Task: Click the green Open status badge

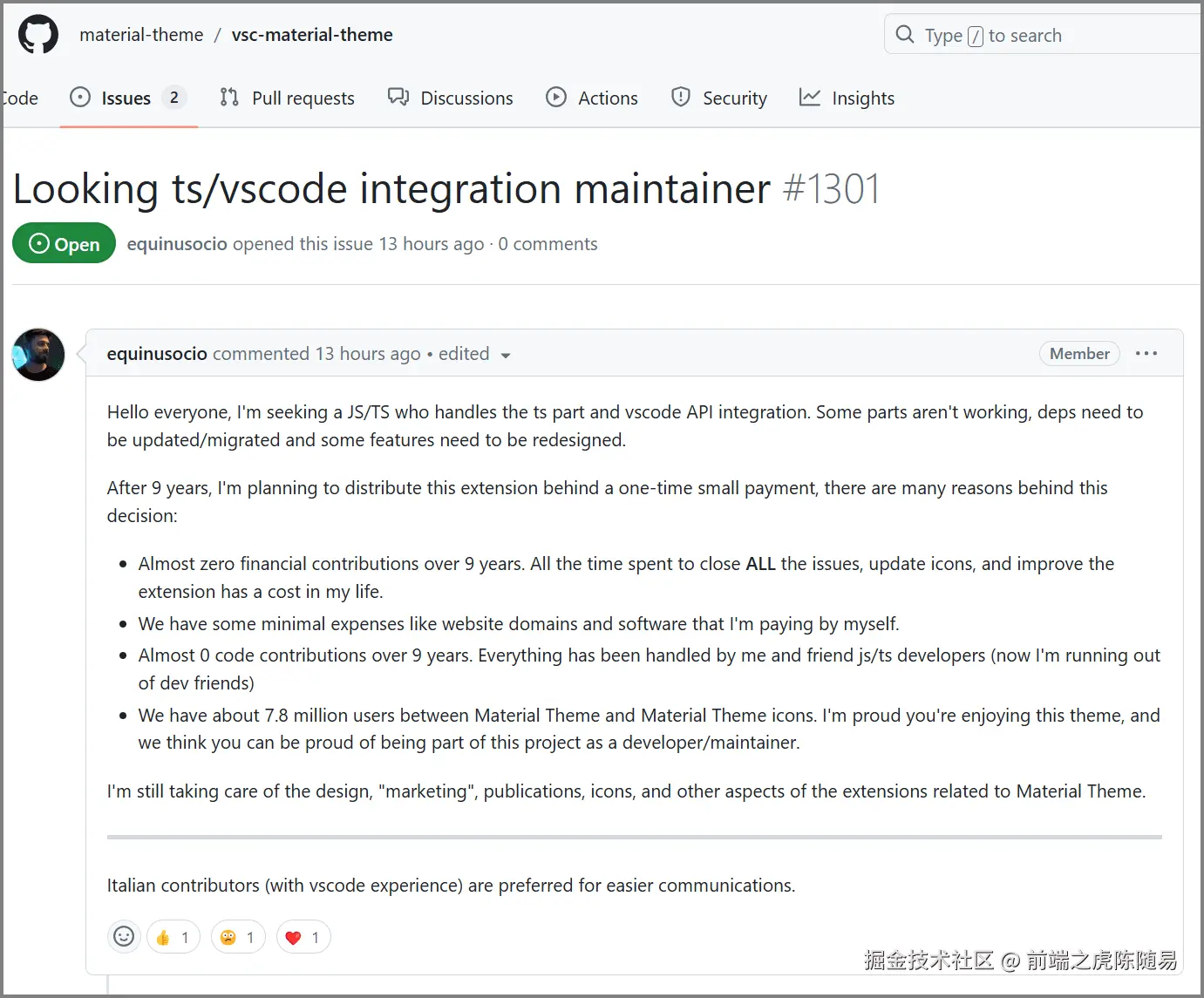Action: point(65,244)
